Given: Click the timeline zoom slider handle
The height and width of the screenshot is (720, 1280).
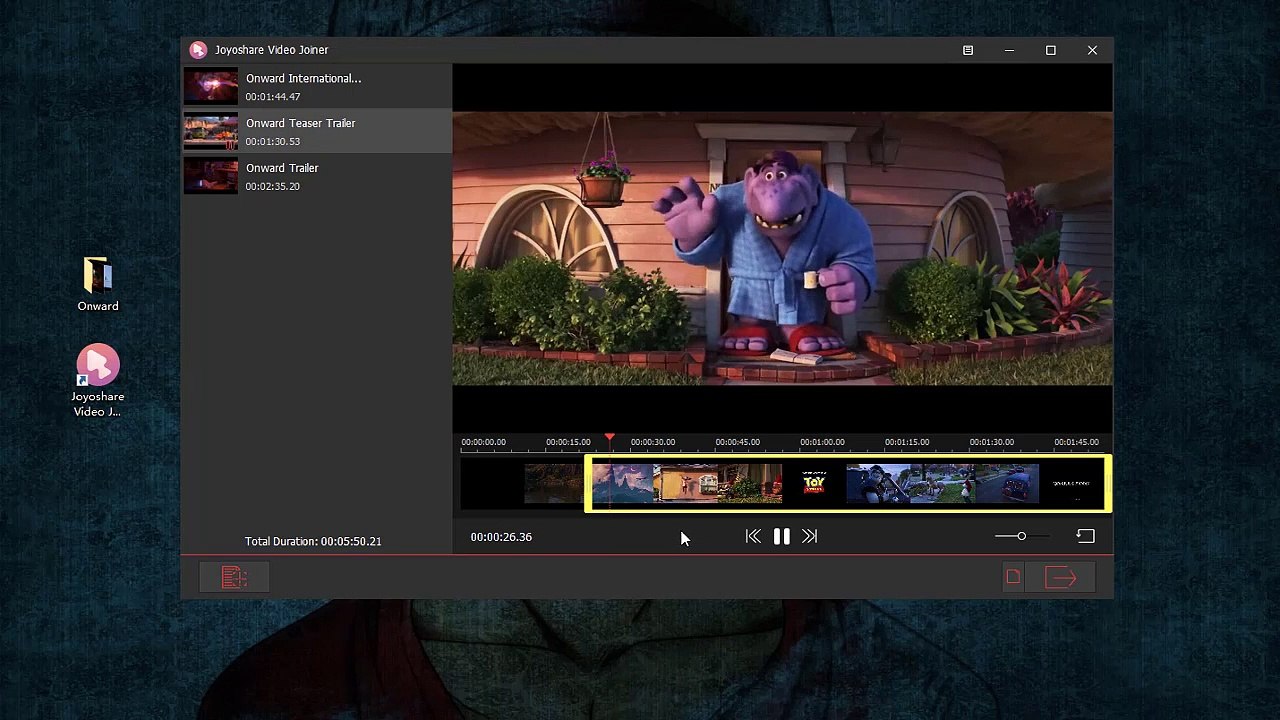Looking at the screenshot, I should click(x=1021, y=536).
